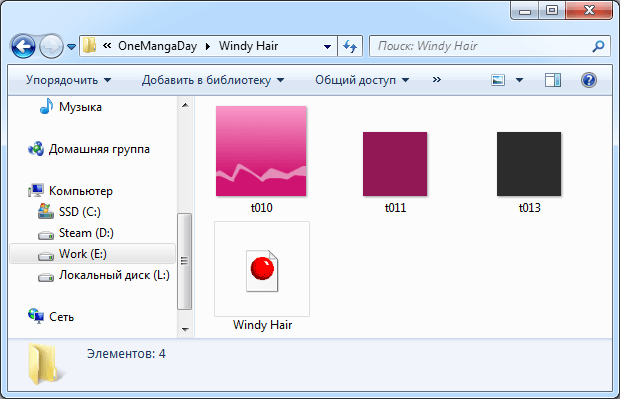Open recent locations dropdown beside Forward arrow
The image size is (620, 399).
[x=71, y=47]
